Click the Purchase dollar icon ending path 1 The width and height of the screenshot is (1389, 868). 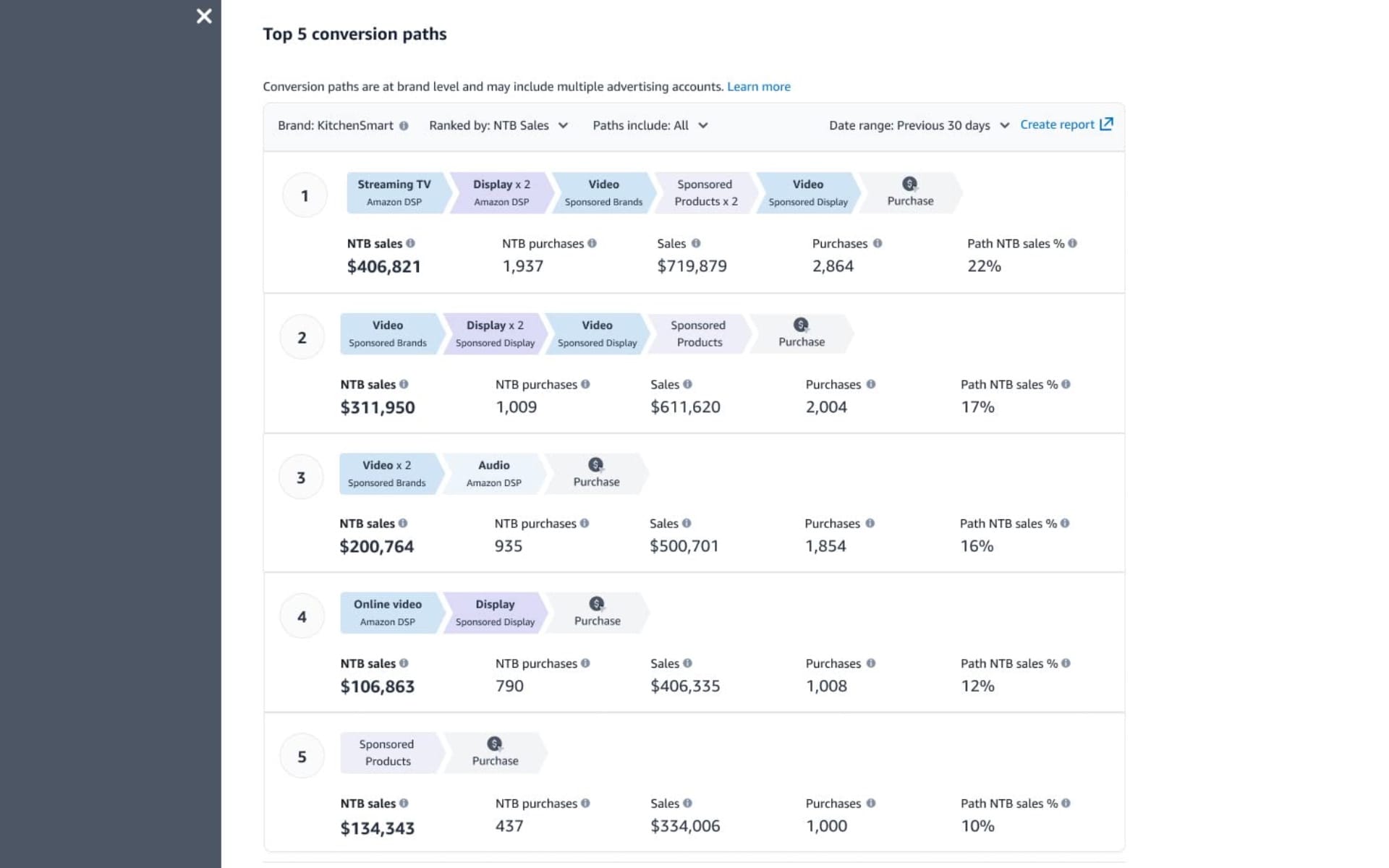[909, 184]
